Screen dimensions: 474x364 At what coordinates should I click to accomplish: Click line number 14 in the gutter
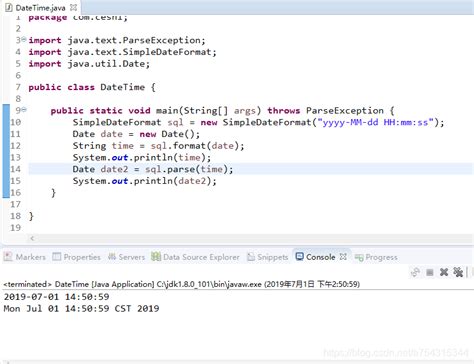15,169
